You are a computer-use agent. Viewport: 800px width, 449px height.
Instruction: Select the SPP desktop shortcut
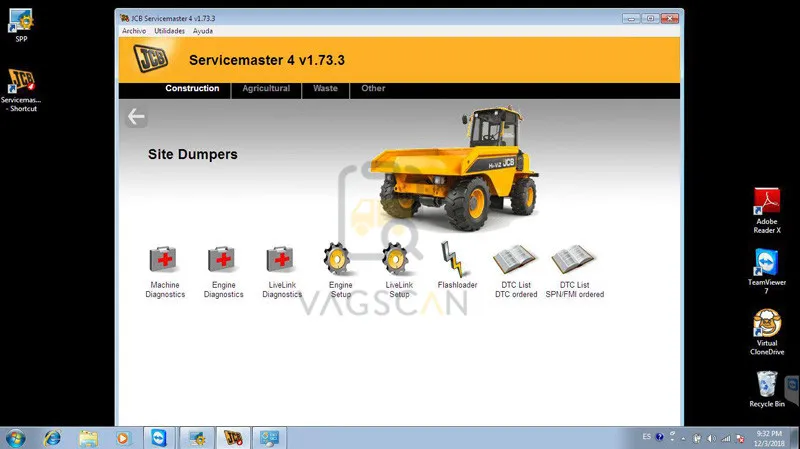21,25
